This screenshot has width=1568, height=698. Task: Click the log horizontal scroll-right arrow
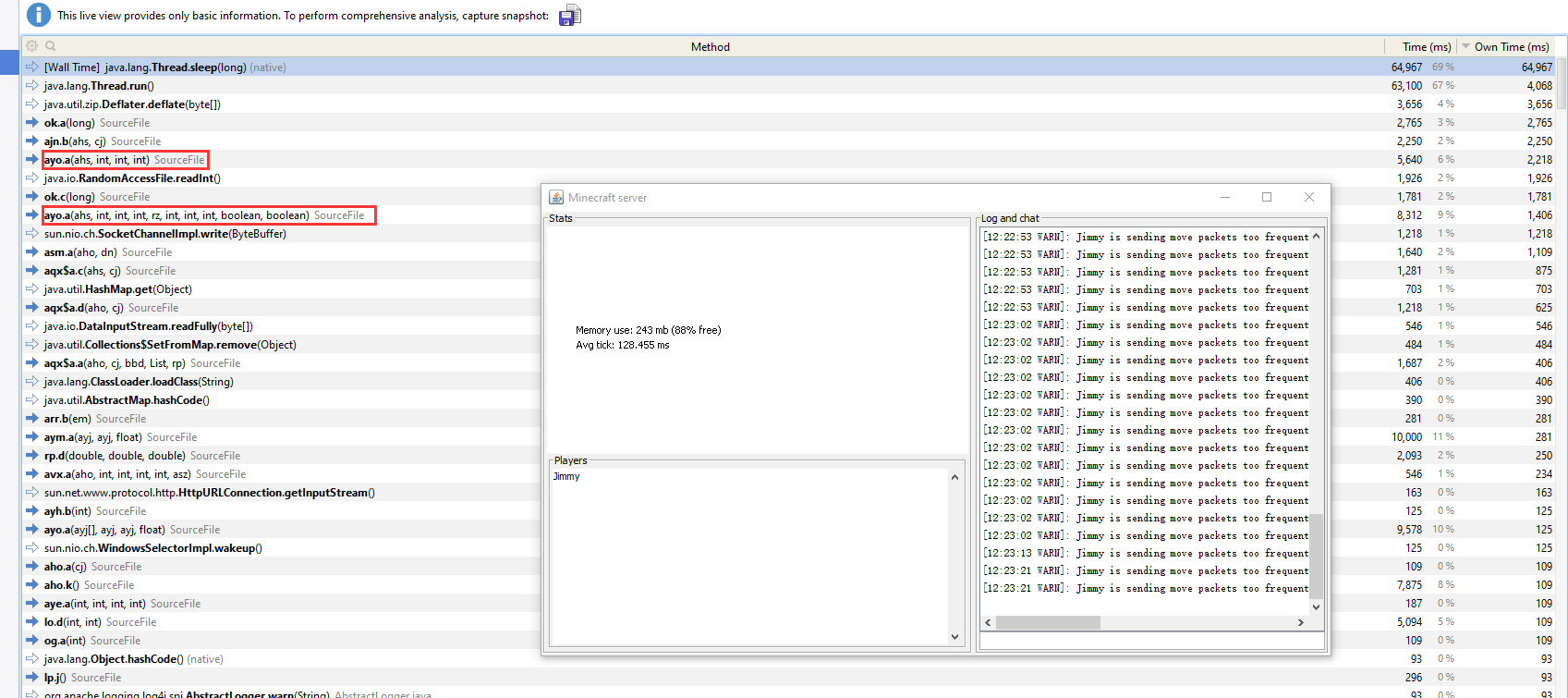tap(1301, 623)
